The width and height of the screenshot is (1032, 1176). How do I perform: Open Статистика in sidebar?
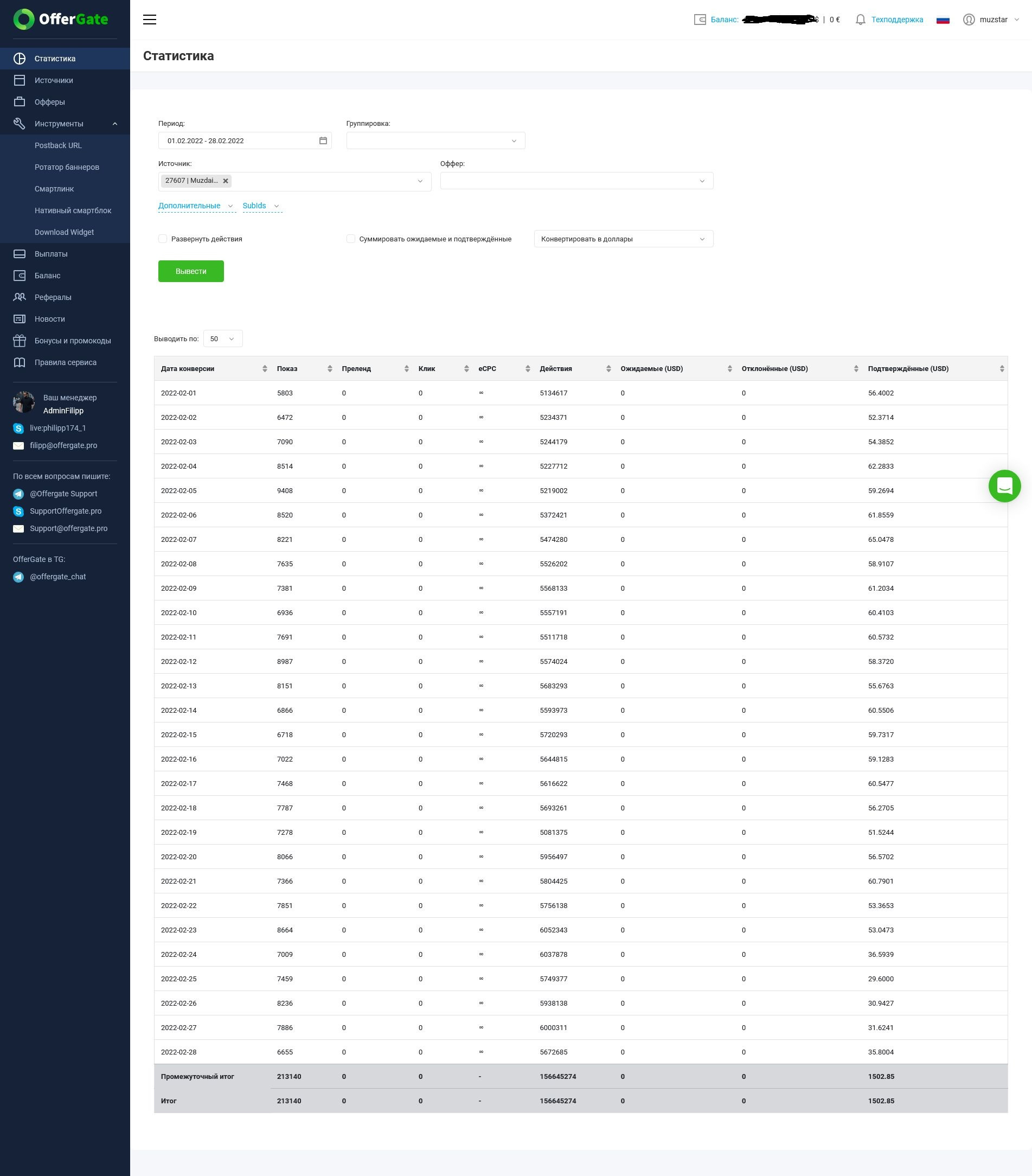tap(65, 59)
